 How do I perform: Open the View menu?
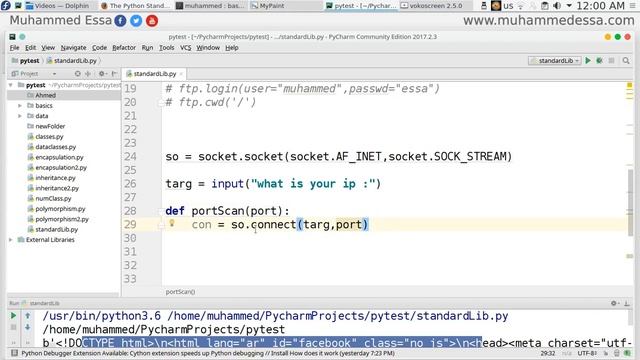click(x=48, y=48)
